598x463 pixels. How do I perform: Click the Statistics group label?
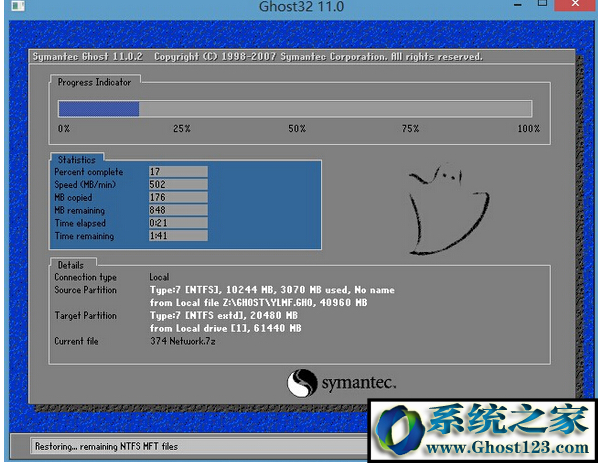pyautogui.click(x=77, y=159)
